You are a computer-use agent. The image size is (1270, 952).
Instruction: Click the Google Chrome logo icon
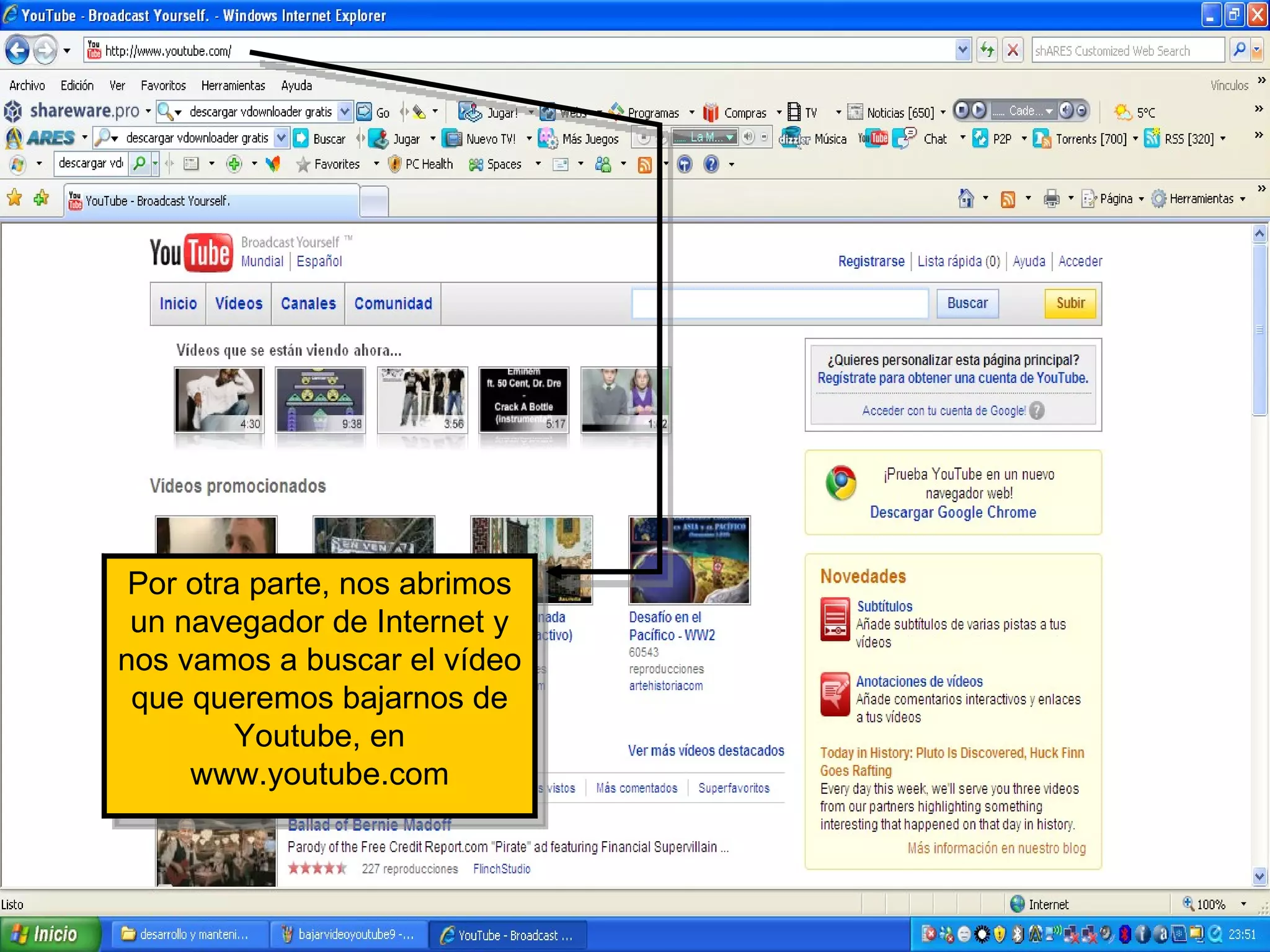pos(841,482)
